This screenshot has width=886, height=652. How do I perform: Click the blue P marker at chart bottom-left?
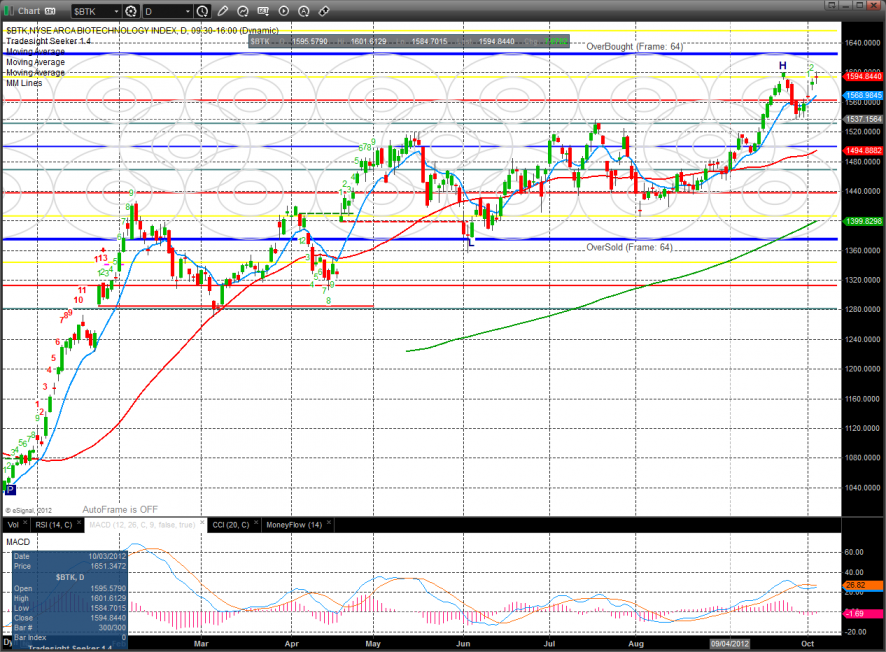(10, 490)
